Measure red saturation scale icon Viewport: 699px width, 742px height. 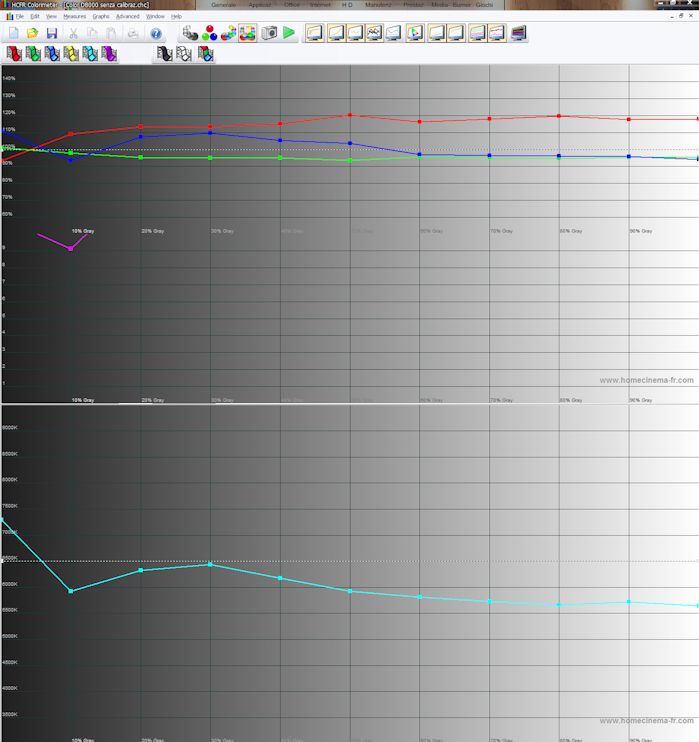tap(14, 53)
